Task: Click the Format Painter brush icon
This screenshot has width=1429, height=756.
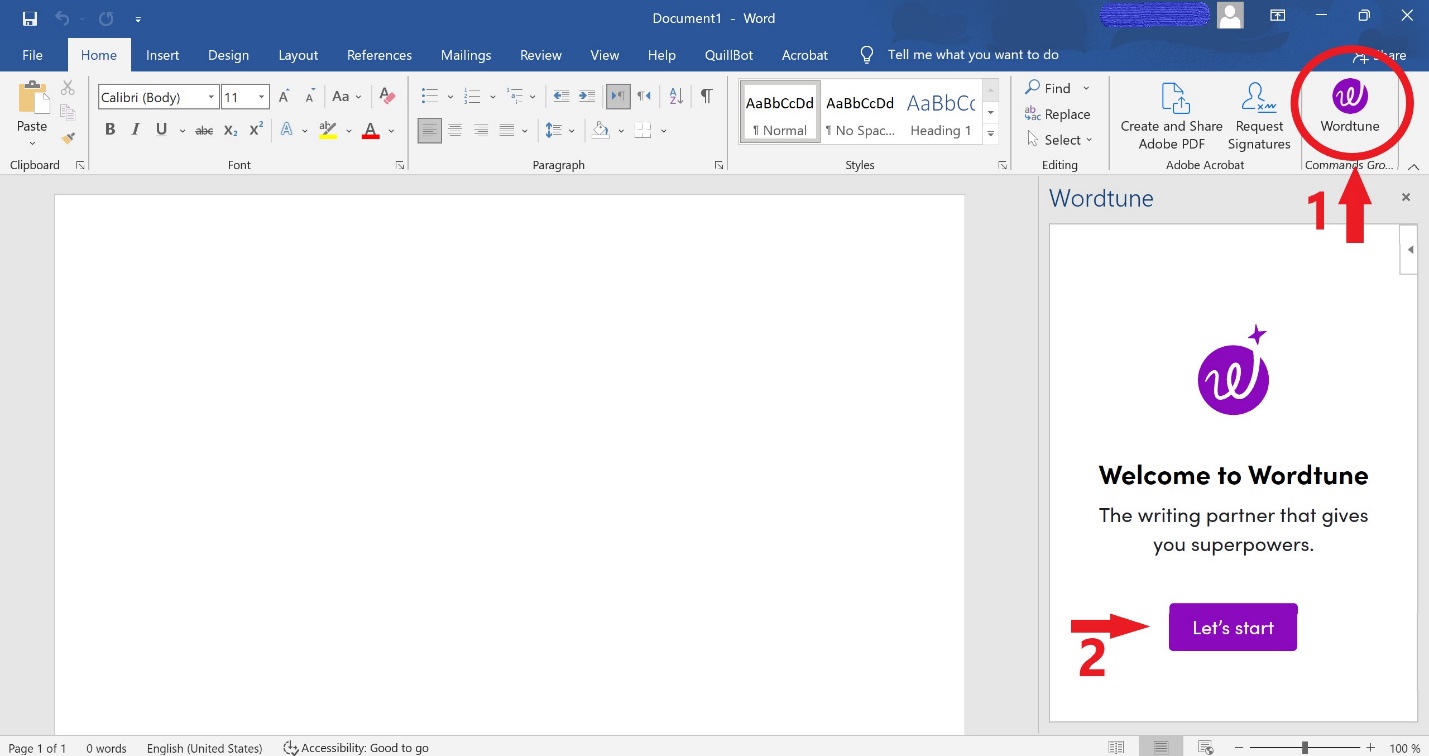Action: point(68,138)
